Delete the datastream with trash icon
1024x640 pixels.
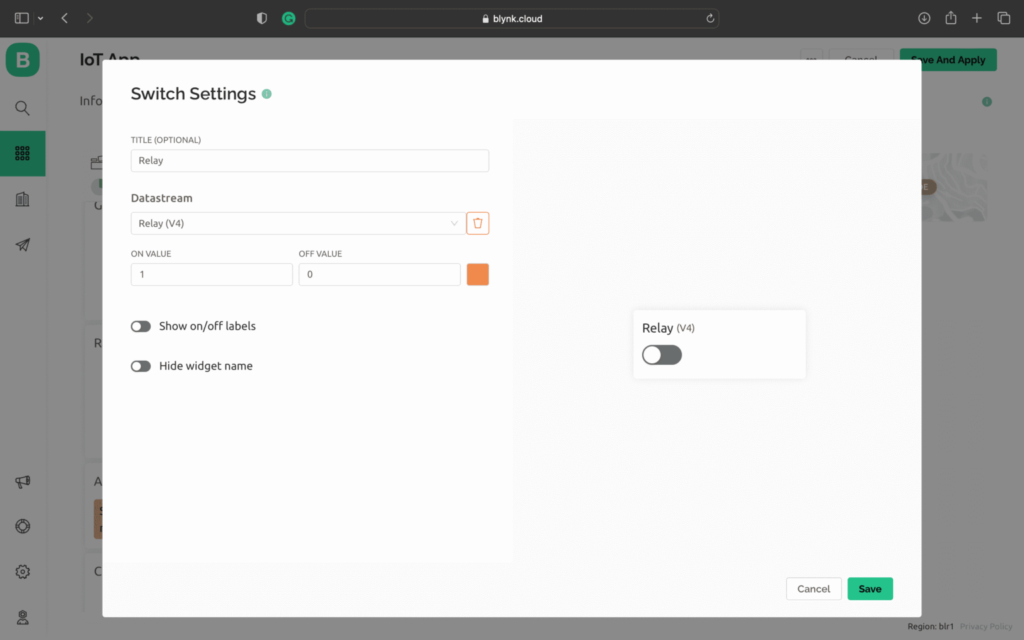coord(477,223)
